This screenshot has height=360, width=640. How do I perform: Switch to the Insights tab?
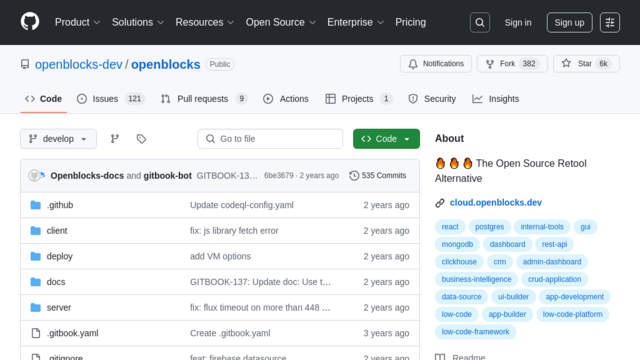(x=496, y=99)
